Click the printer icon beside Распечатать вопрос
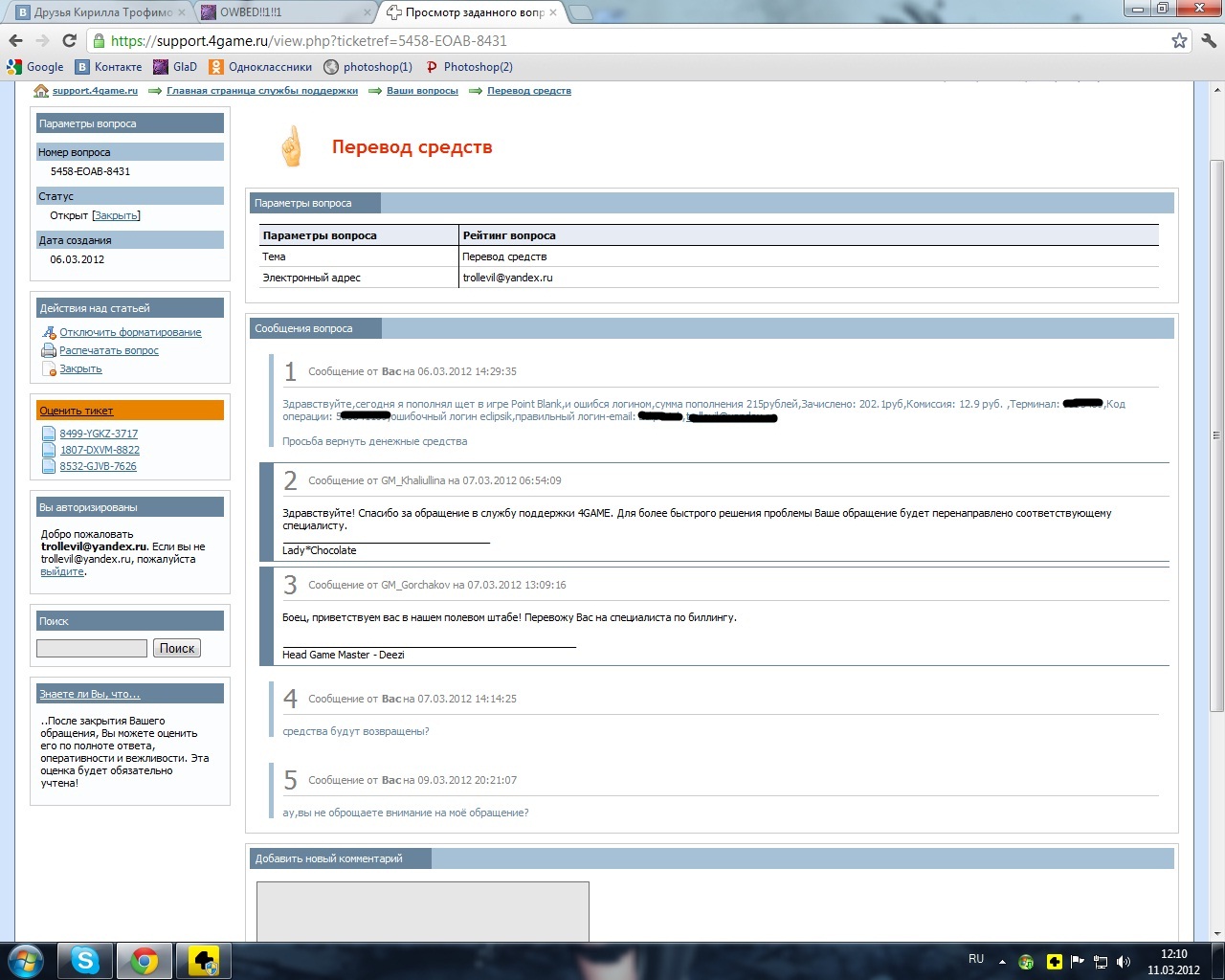The width and height of the screenshot is (1225, 980). click(x=50, y=351)
